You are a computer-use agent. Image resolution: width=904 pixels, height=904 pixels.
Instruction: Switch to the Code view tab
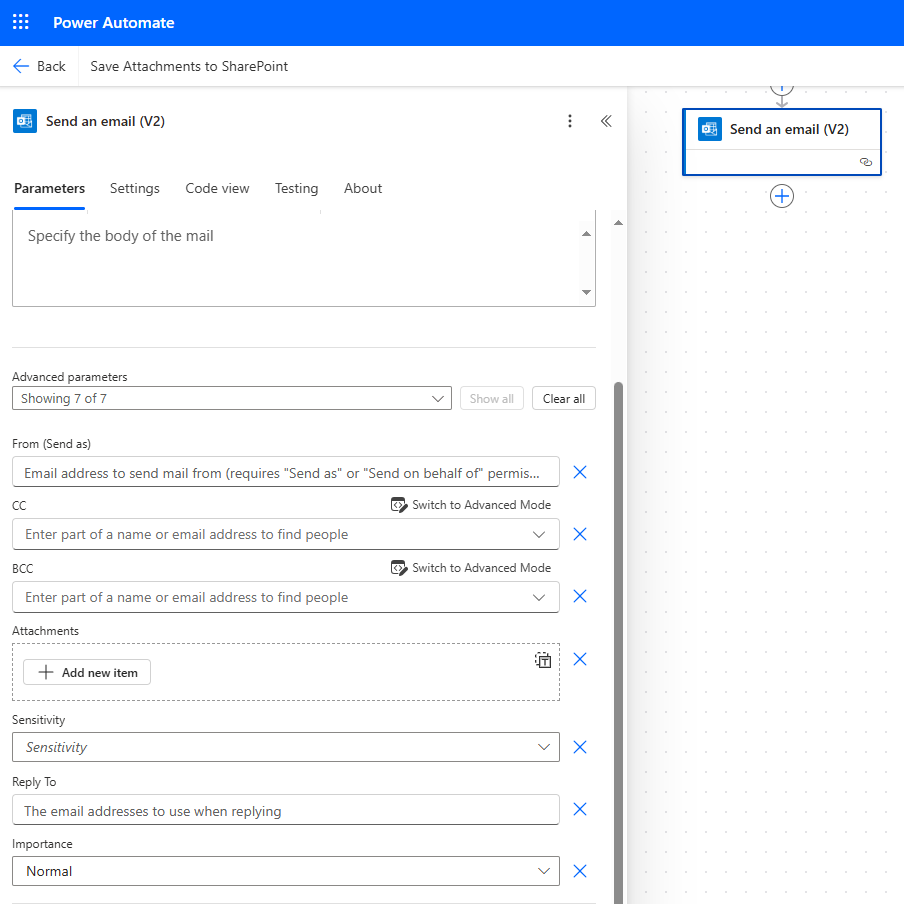coord(217,188)
